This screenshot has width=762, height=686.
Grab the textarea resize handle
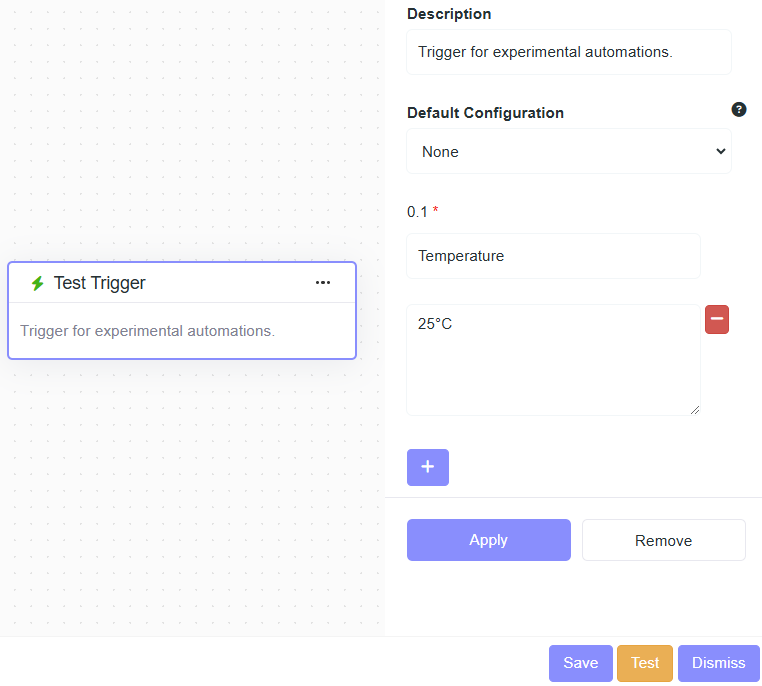(x=695, y=409)
